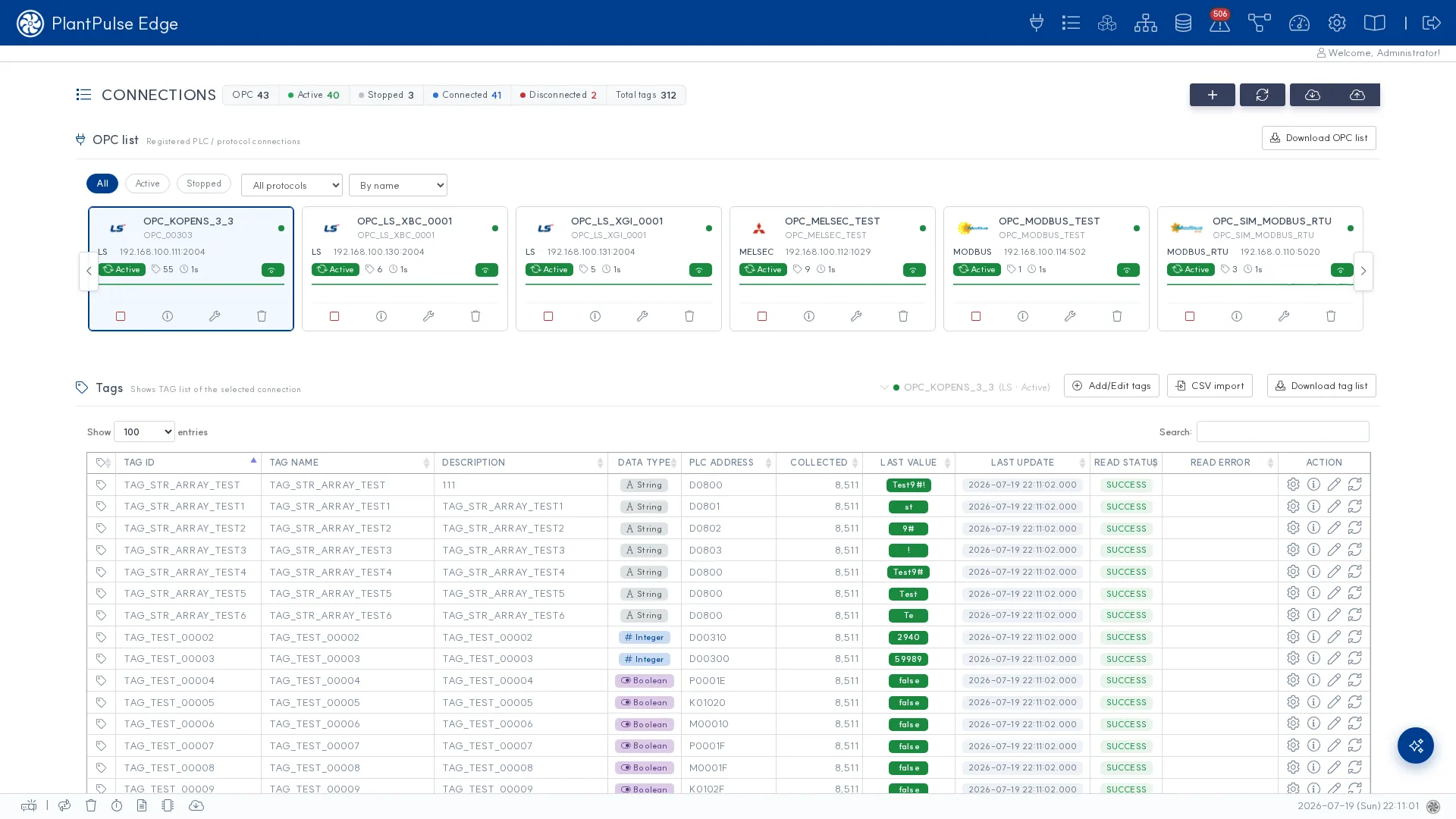Screen dimensions: 1456x819
Task: Click trash icon in bottom status bar
Action: (x=91, y=805)
